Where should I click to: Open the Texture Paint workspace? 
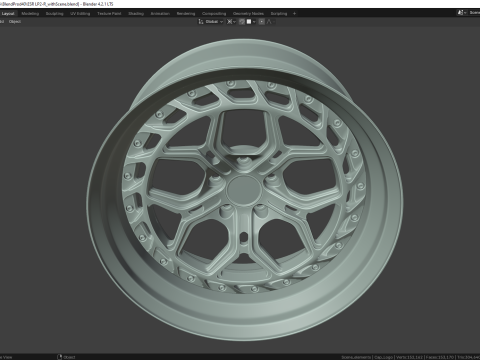[109, 14]
